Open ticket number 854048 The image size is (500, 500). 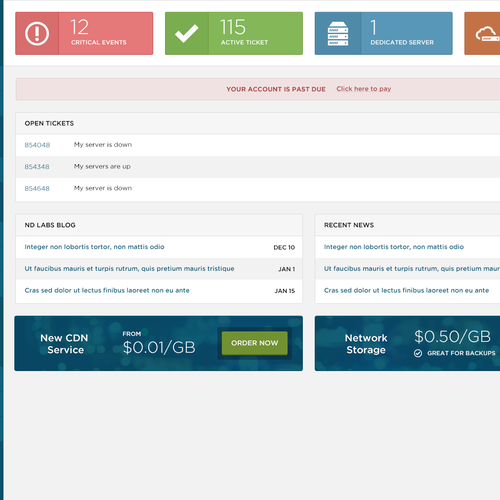click(x=37, y=145)
